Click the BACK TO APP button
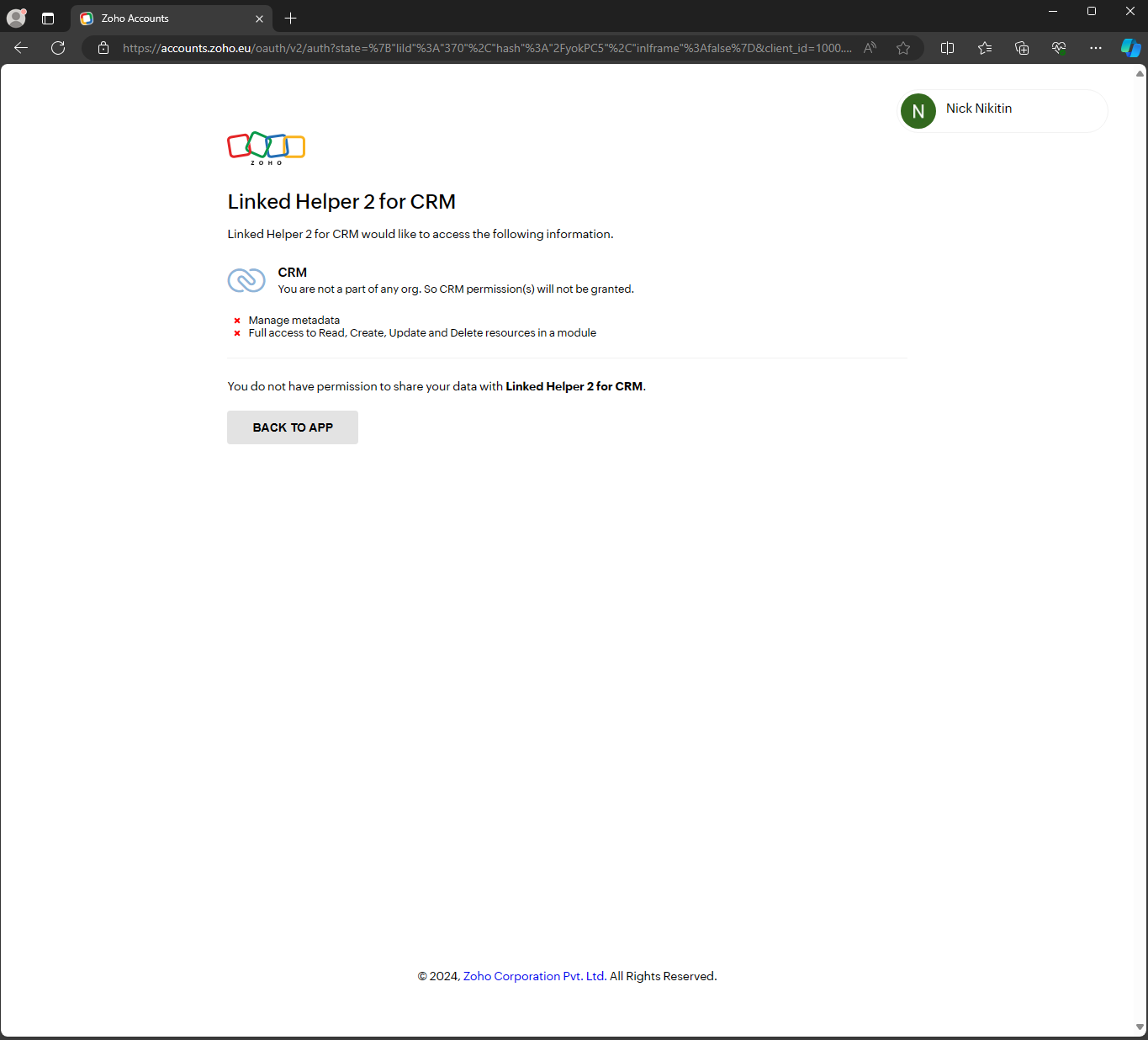 pos(293,427)
